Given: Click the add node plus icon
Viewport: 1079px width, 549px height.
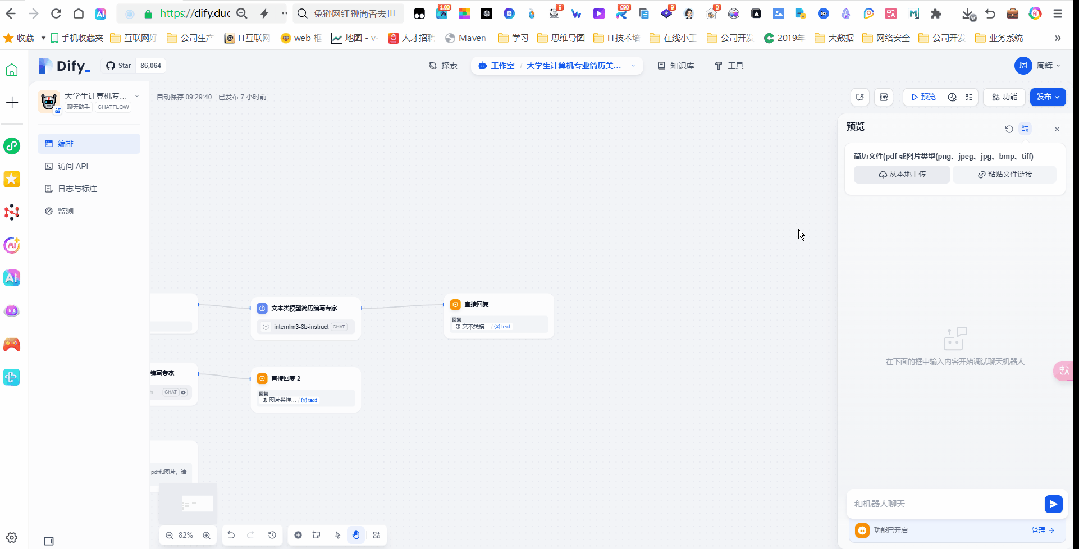Looking at the screenshot, I should (x=298, y=535).
